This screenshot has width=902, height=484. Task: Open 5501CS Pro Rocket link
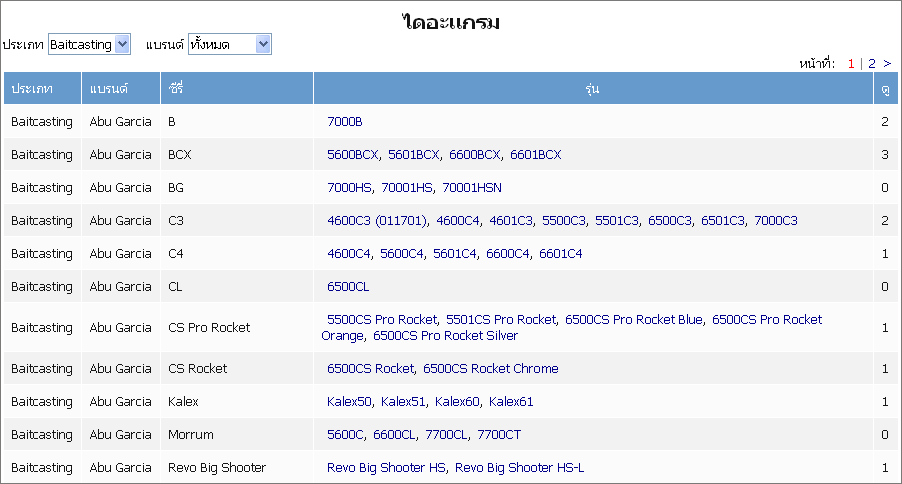coord(501,319)
